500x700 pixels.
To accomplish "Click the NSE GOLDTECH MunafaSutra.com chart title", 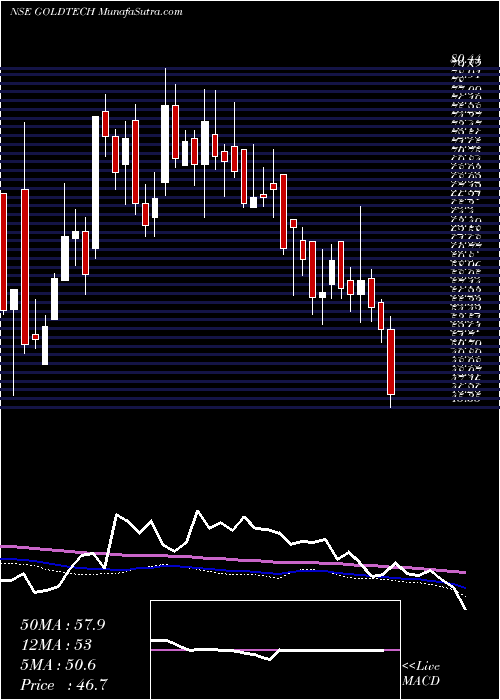I will (x=96, y=12).
